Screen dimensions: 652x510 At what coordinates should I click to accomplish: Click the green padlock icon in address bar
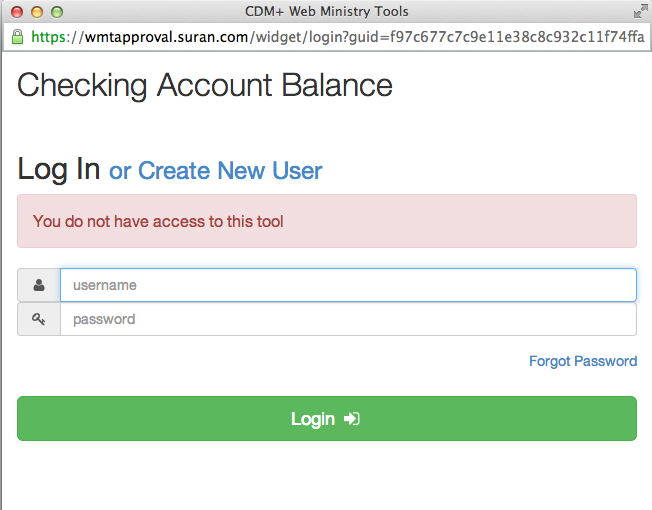tap(16, 38)
